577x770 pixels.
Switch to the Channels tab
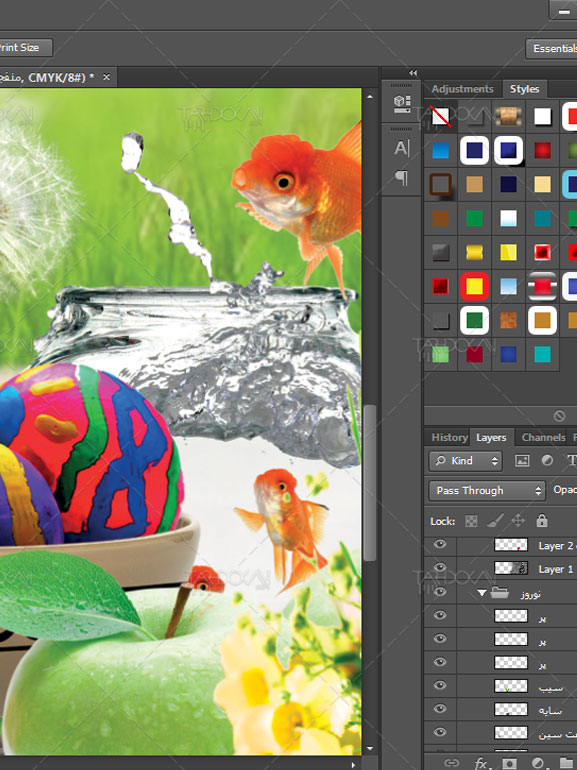tap(543, 437)
